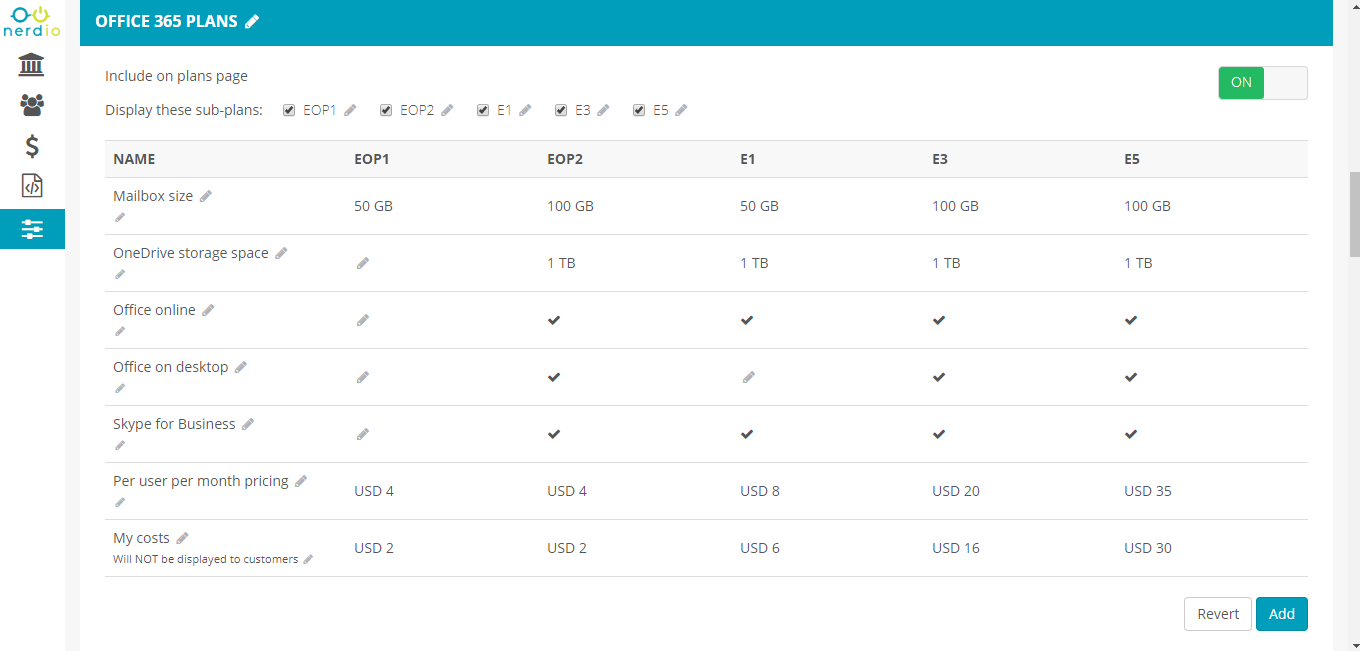Click the EOP1 mailbox size '50 GB'
The height and width of the screenshot is (651, 1360).
coord(373,206)
